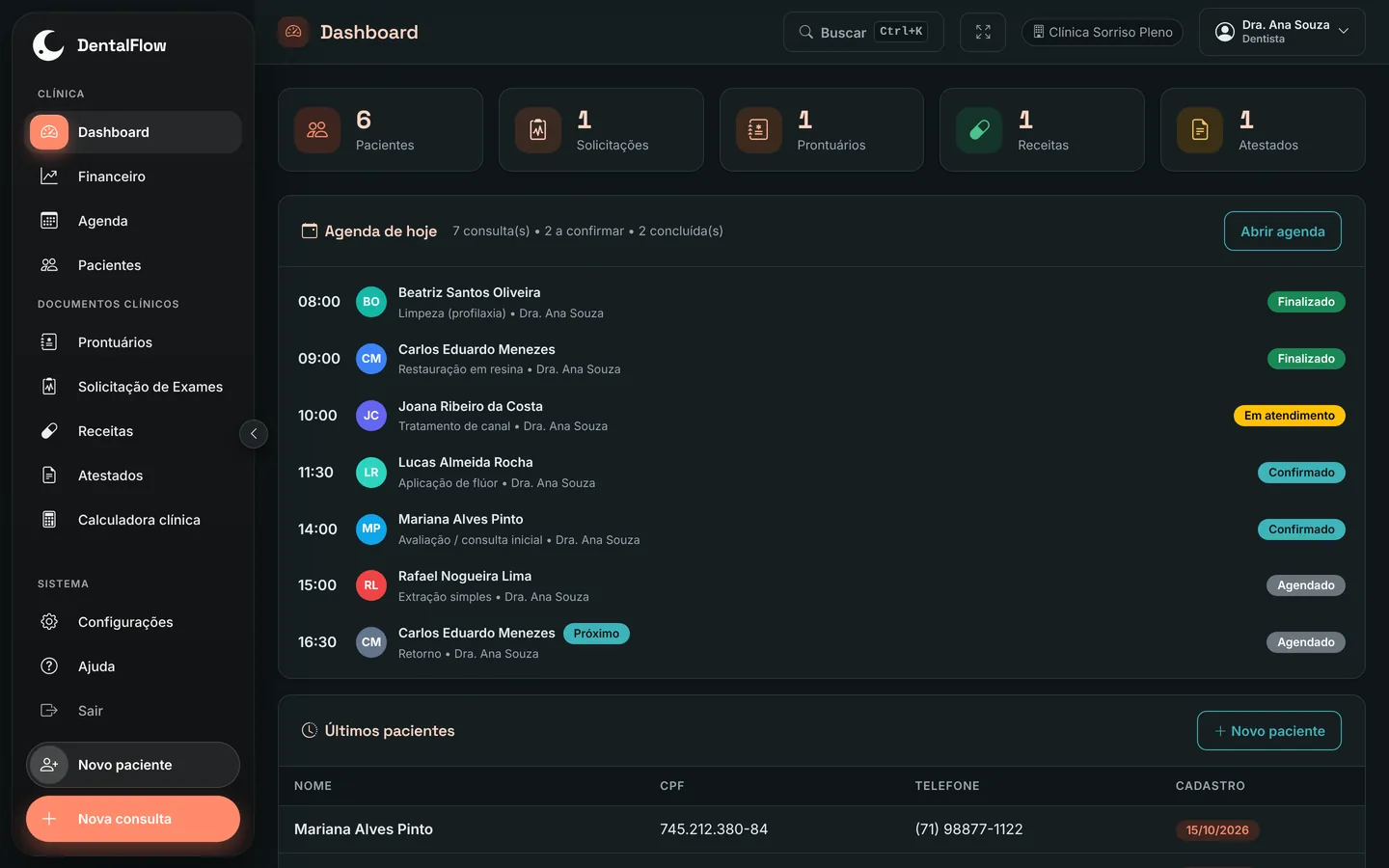Click the Nova consulta button
This screenshot has height=868, width=1389.
coord(133,819)
